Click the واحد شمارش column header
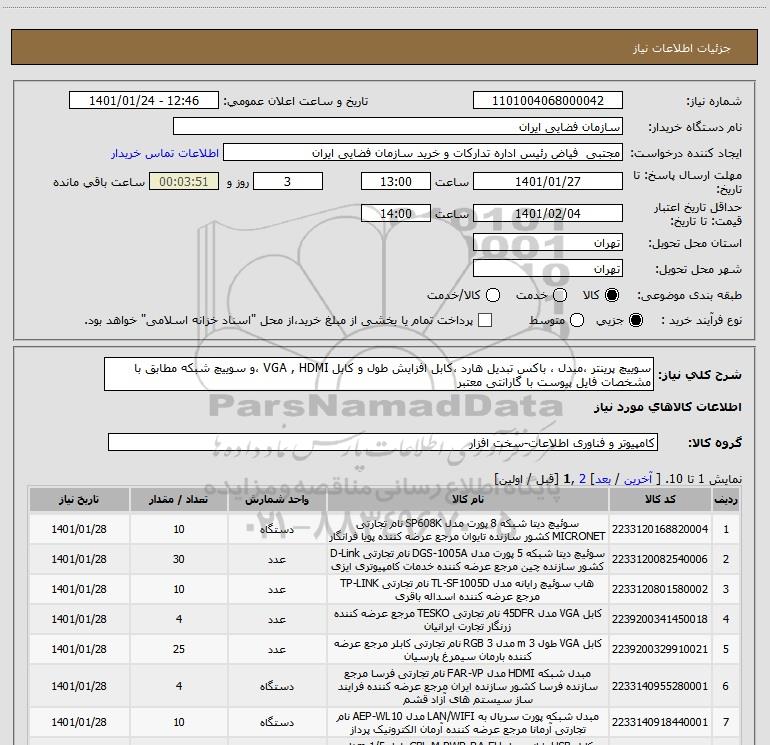The image size is (770, 745). coord(277,499)
